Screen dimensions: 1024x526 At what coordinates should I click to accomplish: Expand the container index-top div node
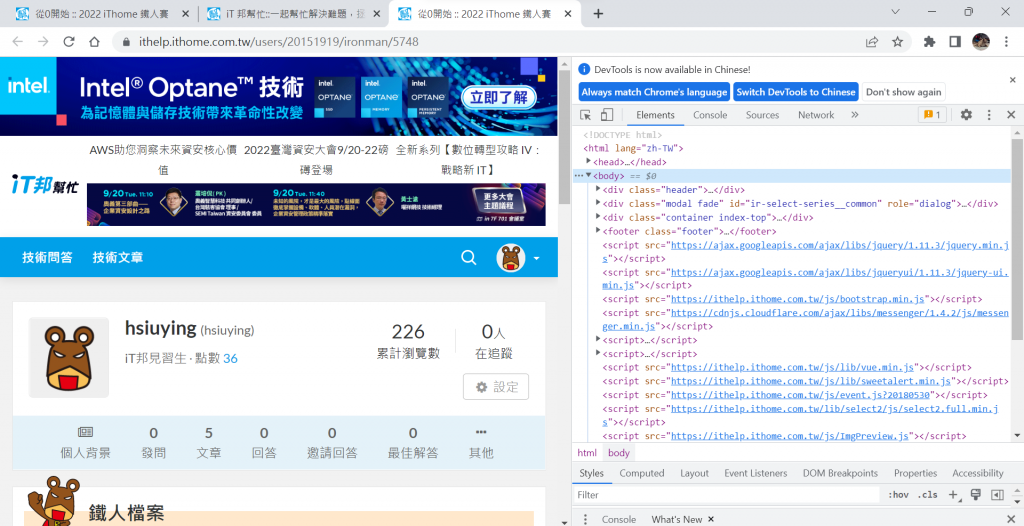(x=598, y=217)
